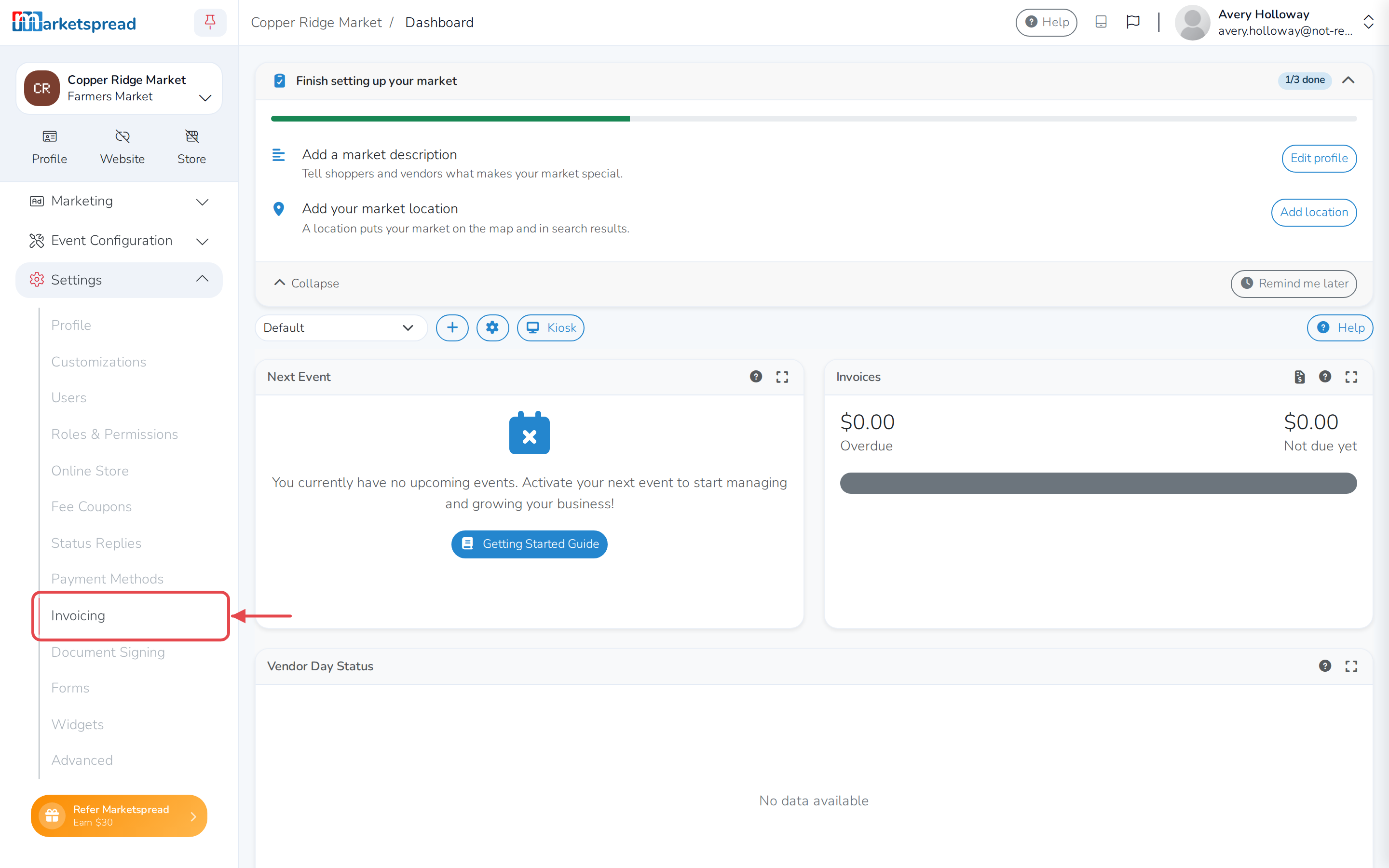
Task: Show help for Invoices widget
Action: pyautogui.click(x=1325, y=377)
